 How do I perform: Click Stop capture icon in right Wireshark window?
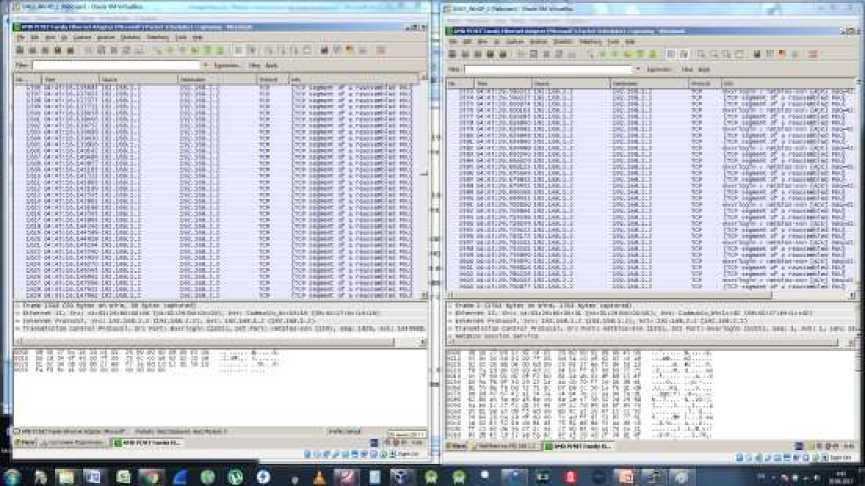(490, 55)
